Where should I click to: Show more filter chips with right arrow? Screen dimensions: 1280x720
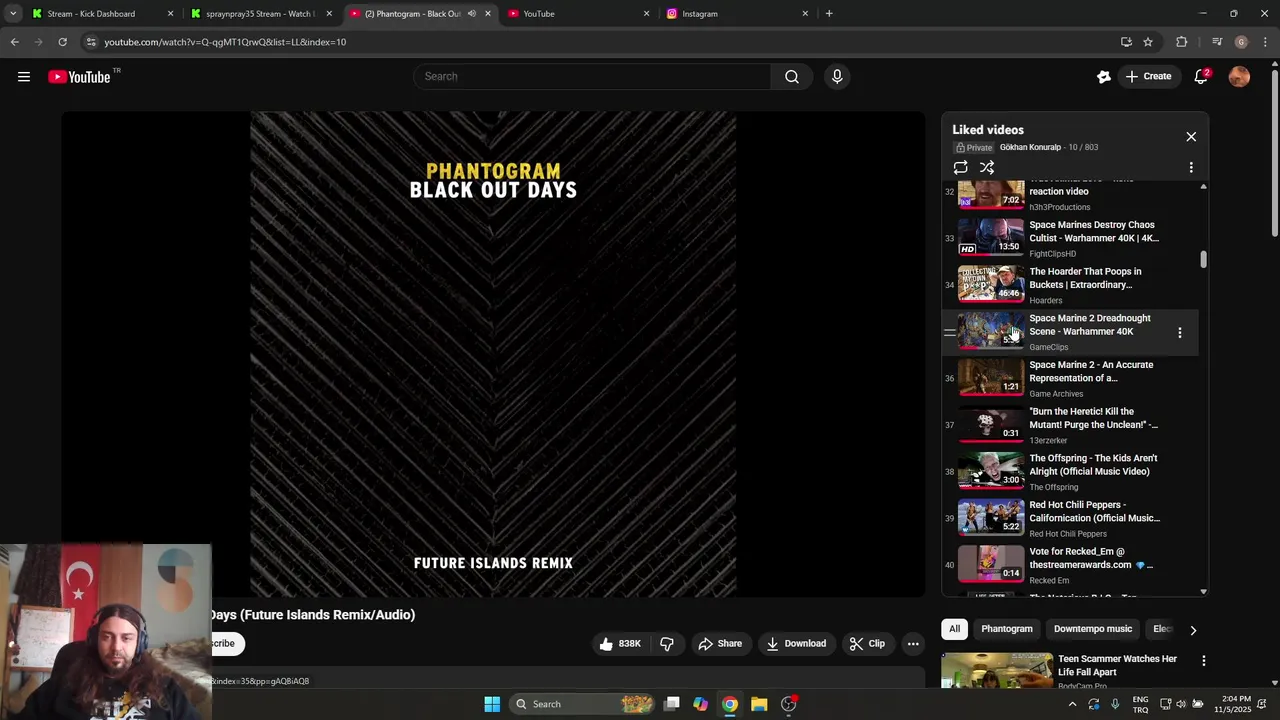coord(1192,630)
